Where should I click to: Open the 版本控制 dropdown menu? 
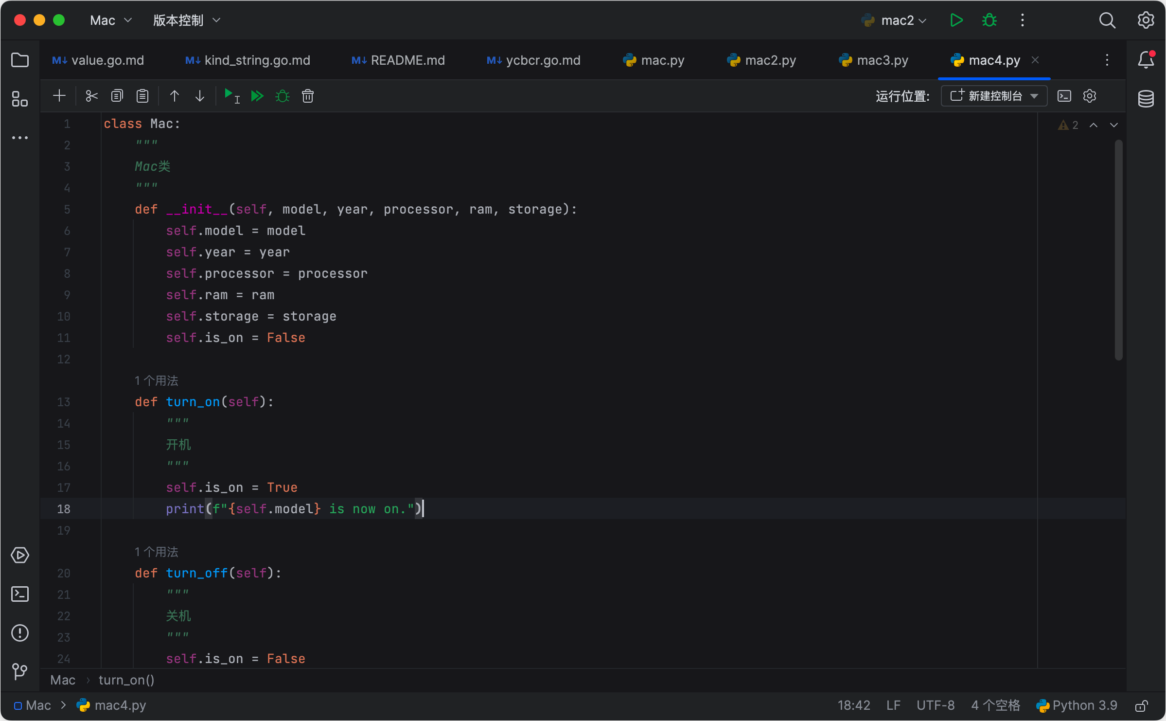tap(187, 21)
